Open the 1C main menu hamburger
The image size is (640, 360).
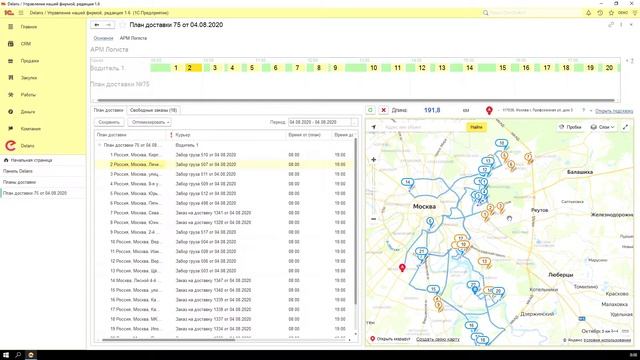click(21, 13)
